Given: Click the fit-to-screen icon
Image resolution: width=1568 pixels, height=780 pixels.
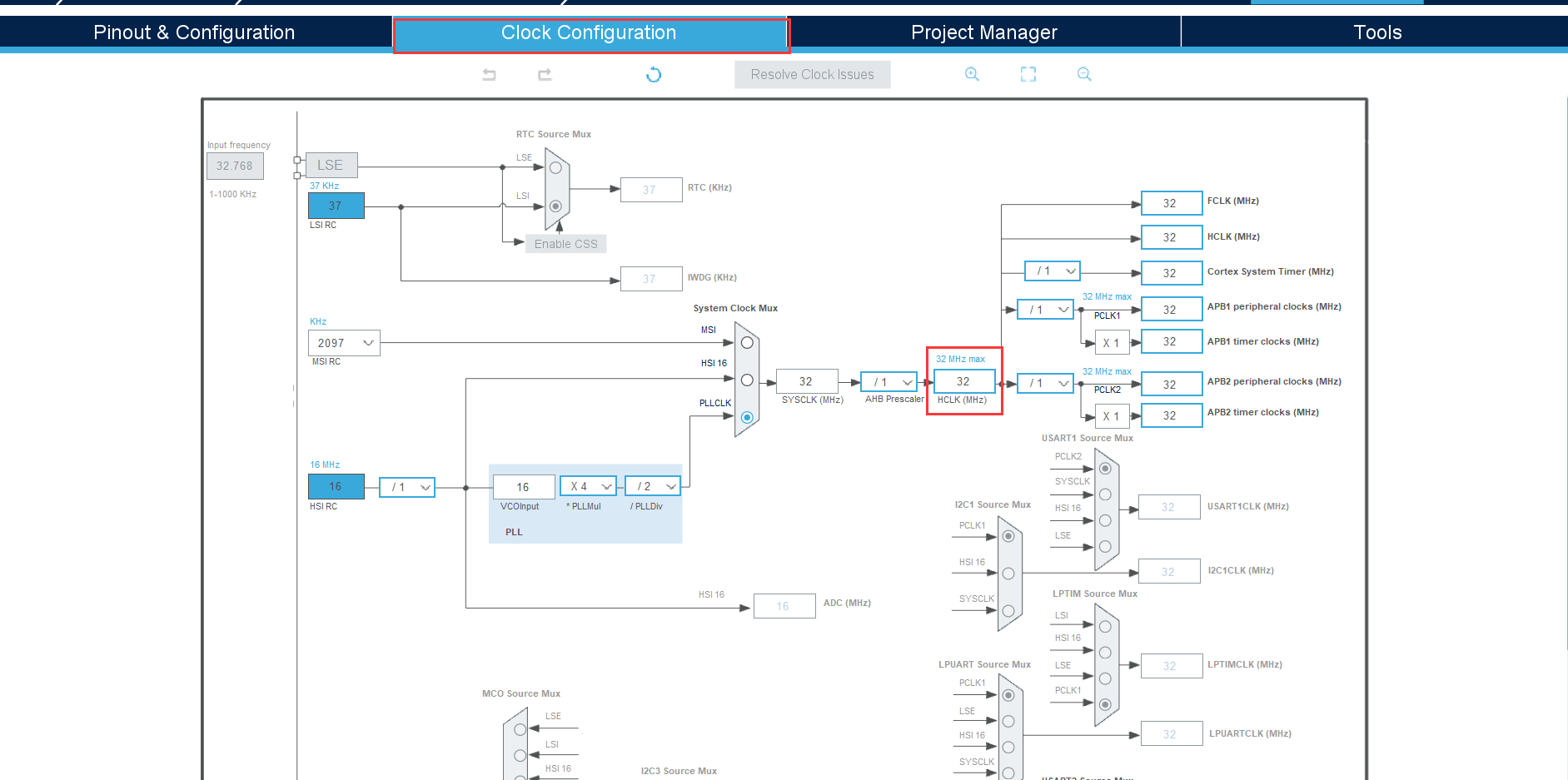Looking at the screenshot, I should [x=1028, y=74].
